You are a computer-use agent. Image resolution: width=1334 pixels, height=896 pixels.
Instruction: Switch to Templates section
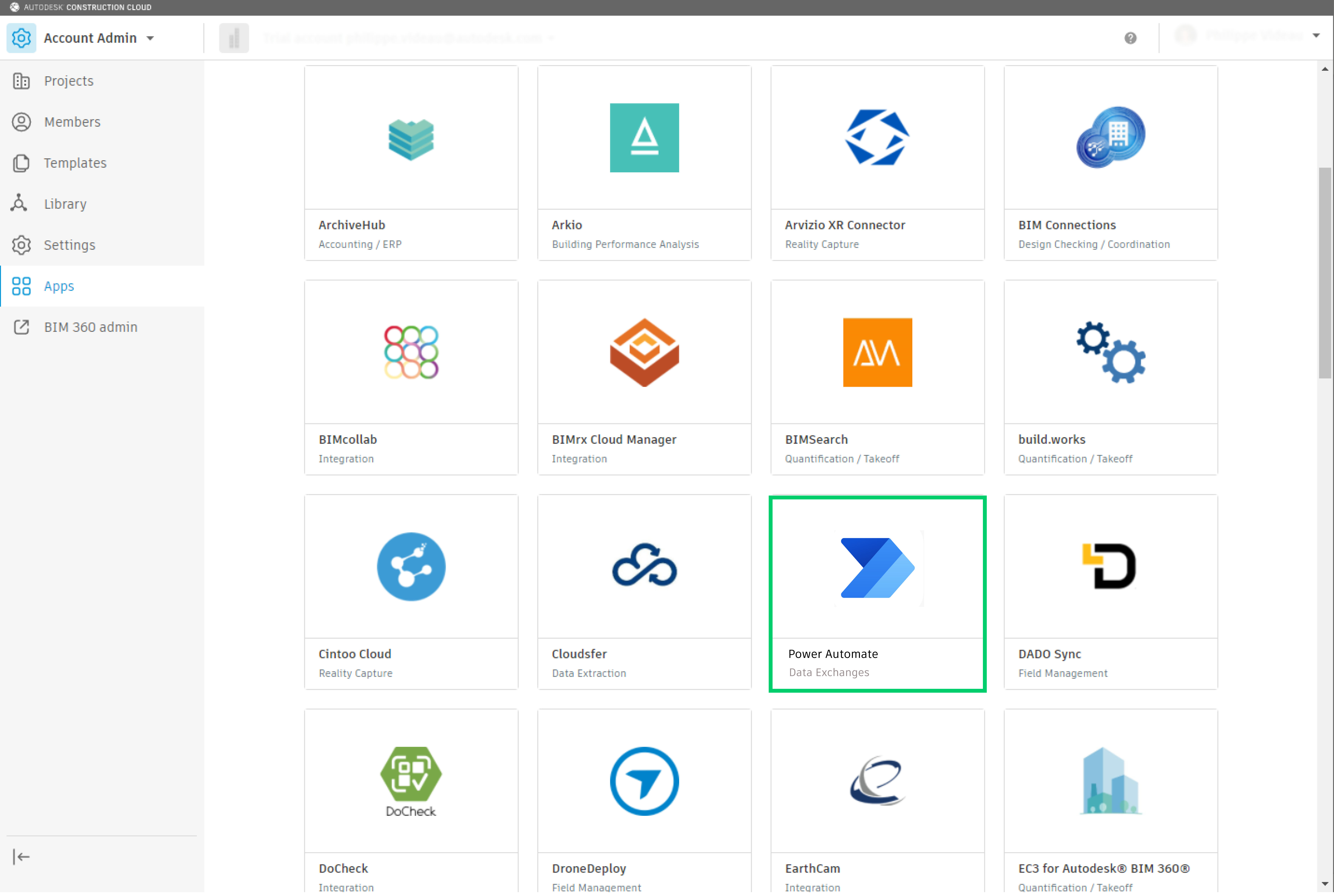(75, 162)
